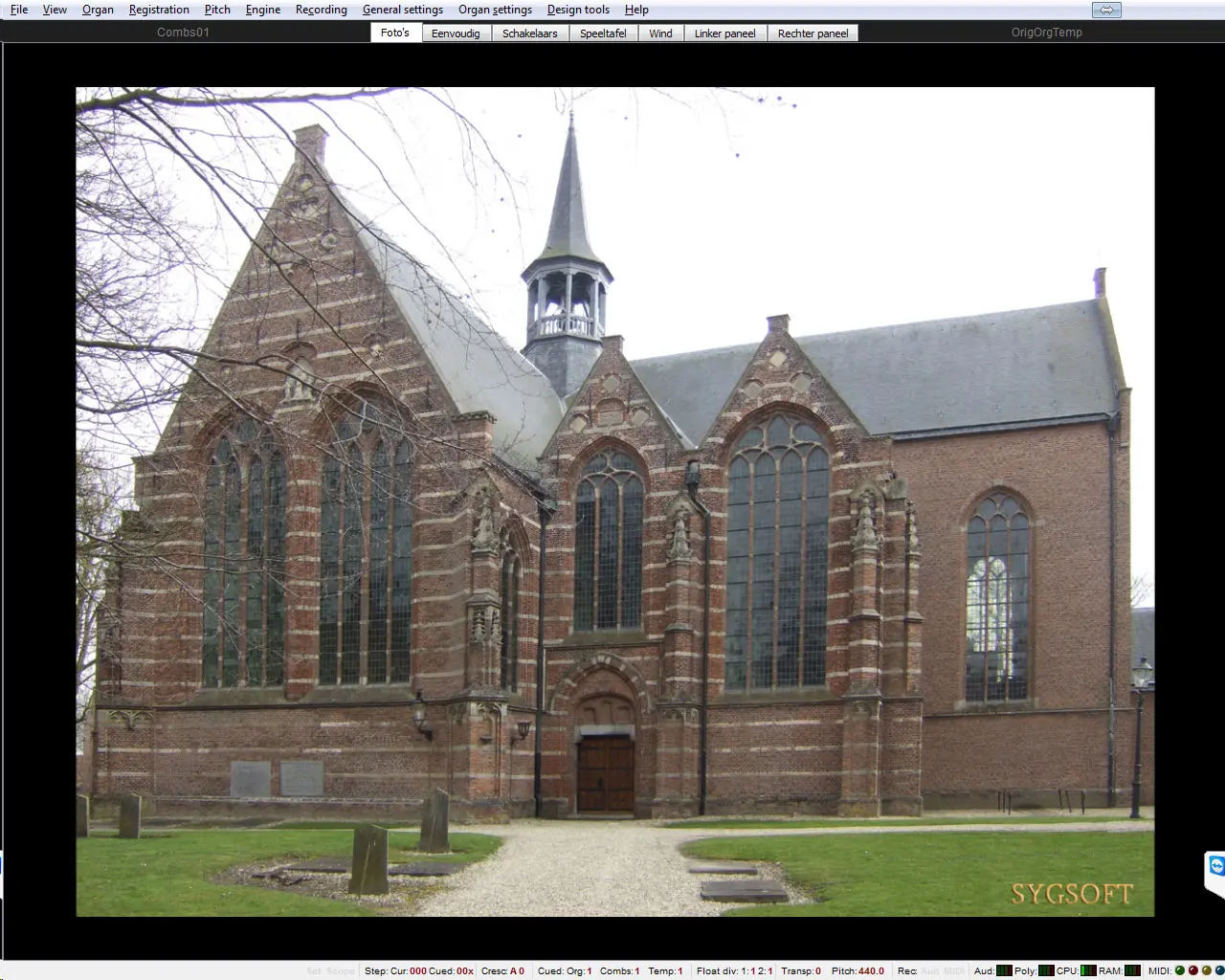This screenshot has width=1225, height=980.
Task: Click the green MIDI indicator light
Action: coord(1180,970)
